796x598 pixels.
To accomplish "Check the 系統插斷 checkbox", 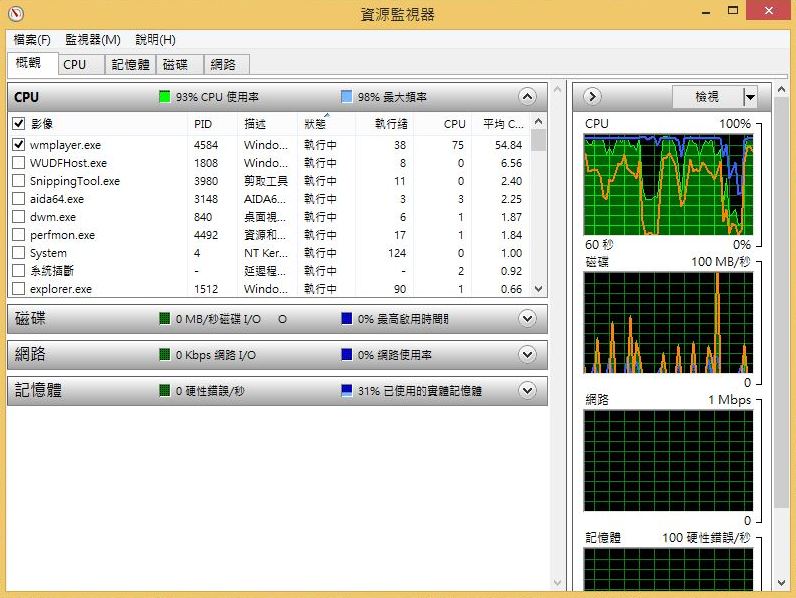I will 19,271.
